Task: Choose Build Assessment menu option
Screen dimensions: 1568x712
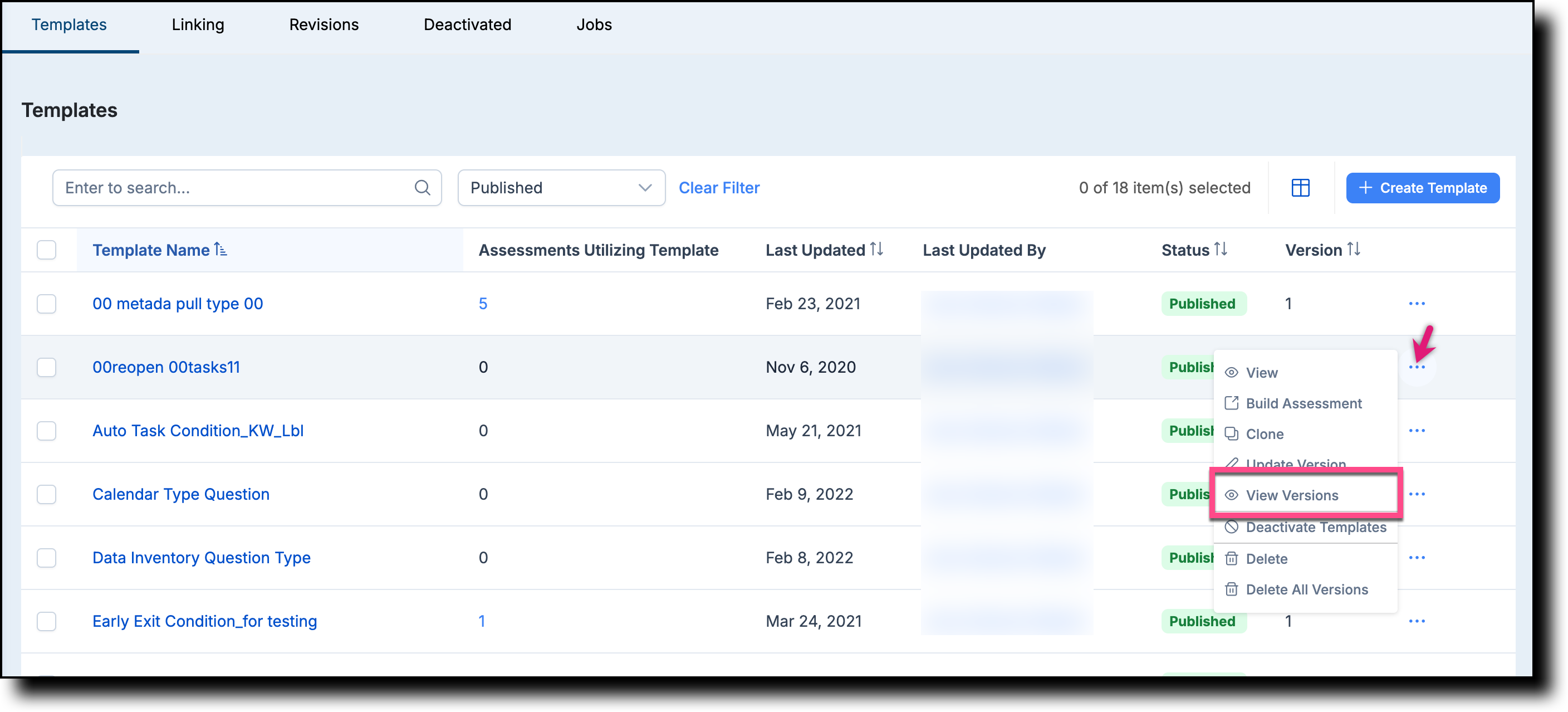Action: coord(1305,403)
